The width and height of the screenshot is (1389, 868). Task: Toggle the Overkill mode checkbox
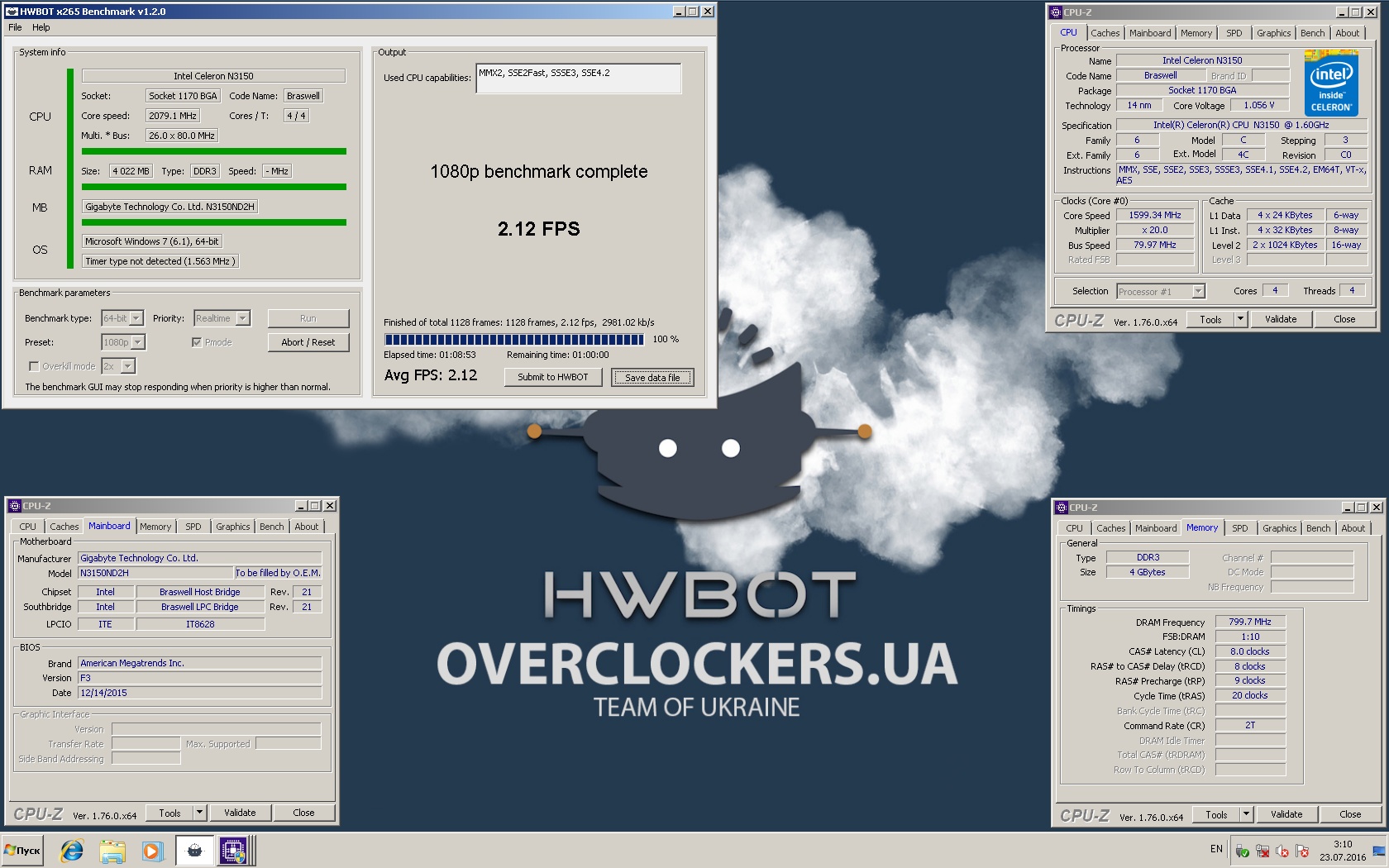tap(34, 366)
